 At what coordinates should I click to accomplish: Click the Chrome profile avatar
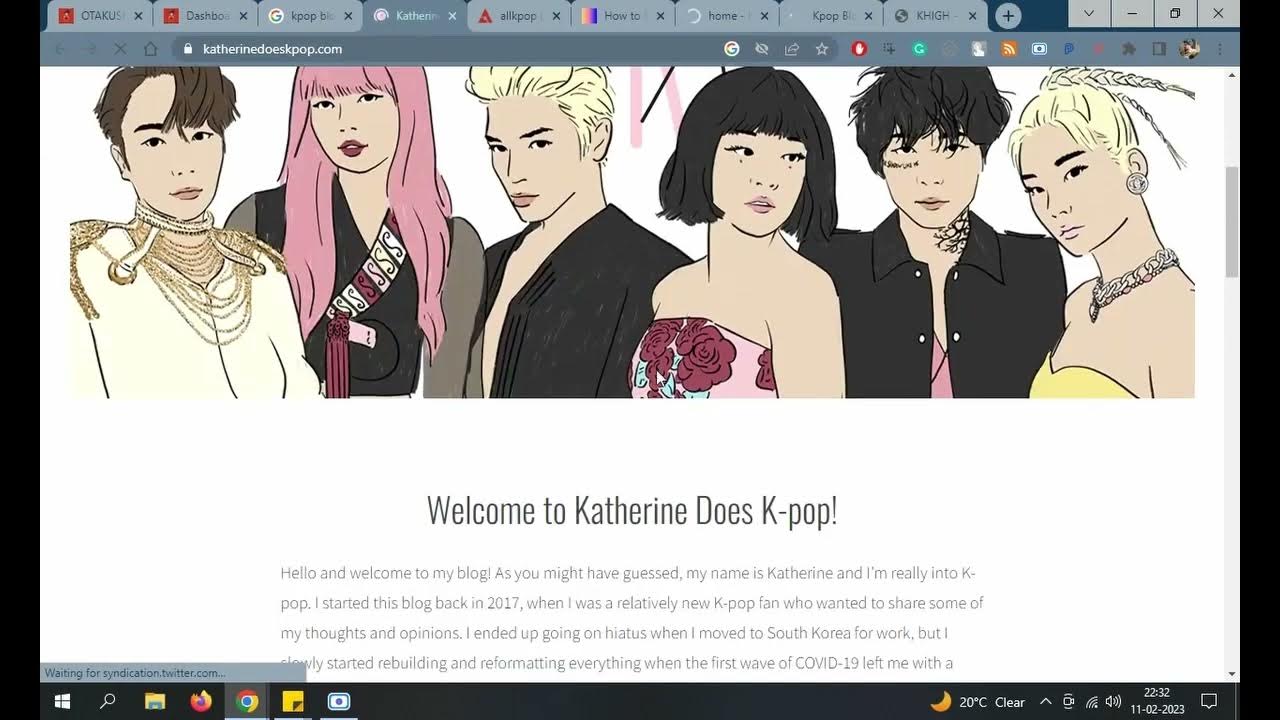pos(1188,48)
